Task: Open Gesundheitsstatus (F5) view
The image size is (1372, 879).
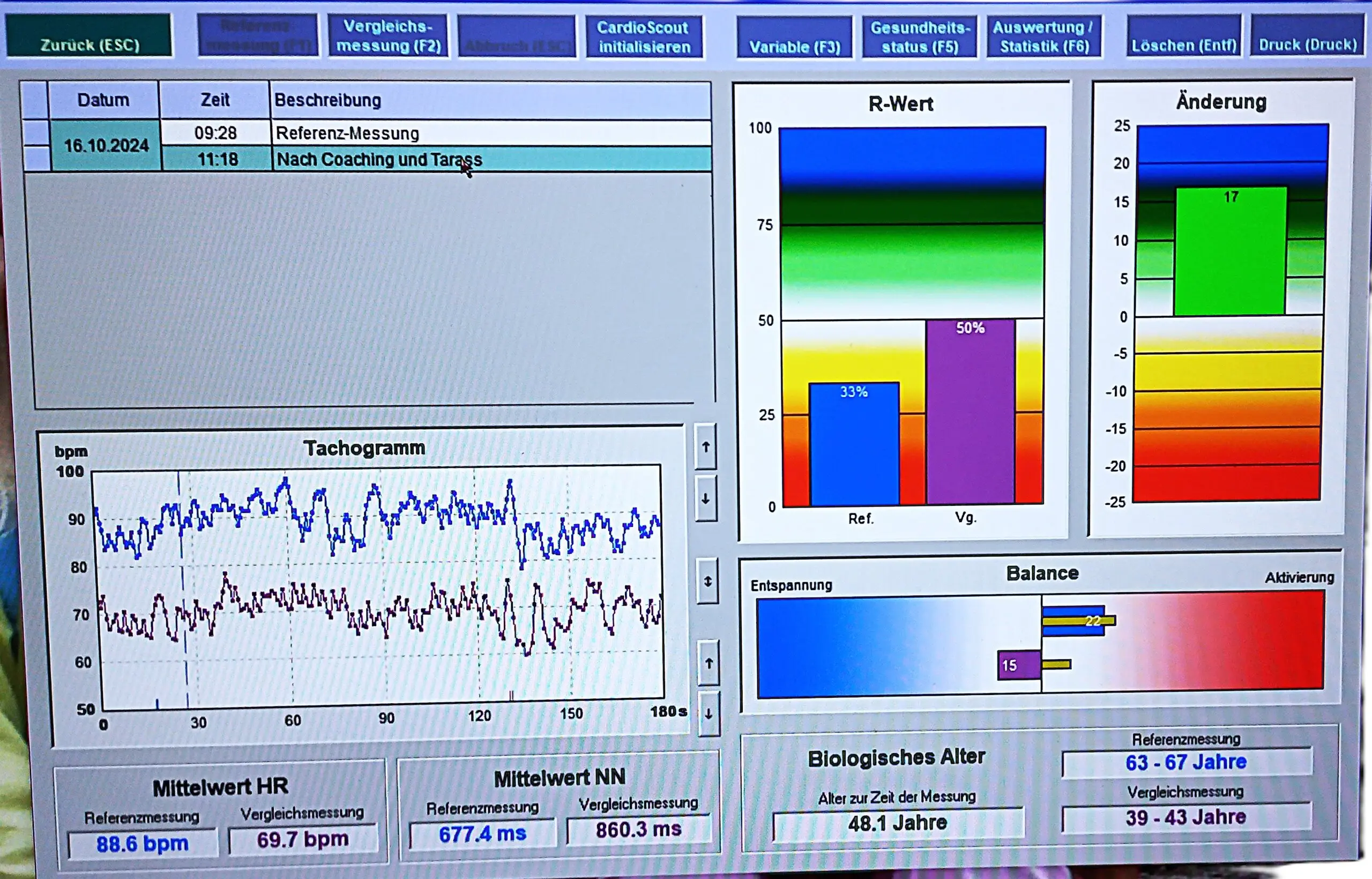Action: (920, 37)
